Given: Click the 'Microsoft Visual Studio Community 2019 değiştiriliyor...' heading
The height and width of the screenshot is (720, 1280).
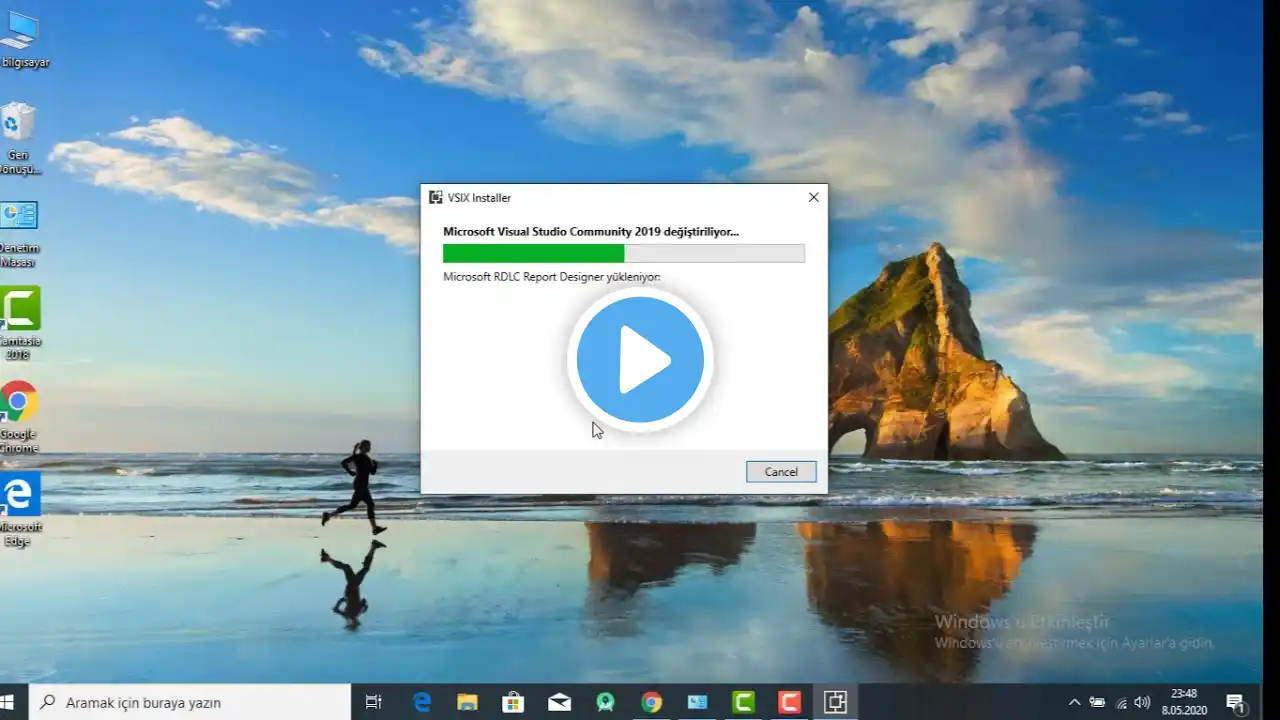Looking at the screenshot, I should [x=591, y=231].
